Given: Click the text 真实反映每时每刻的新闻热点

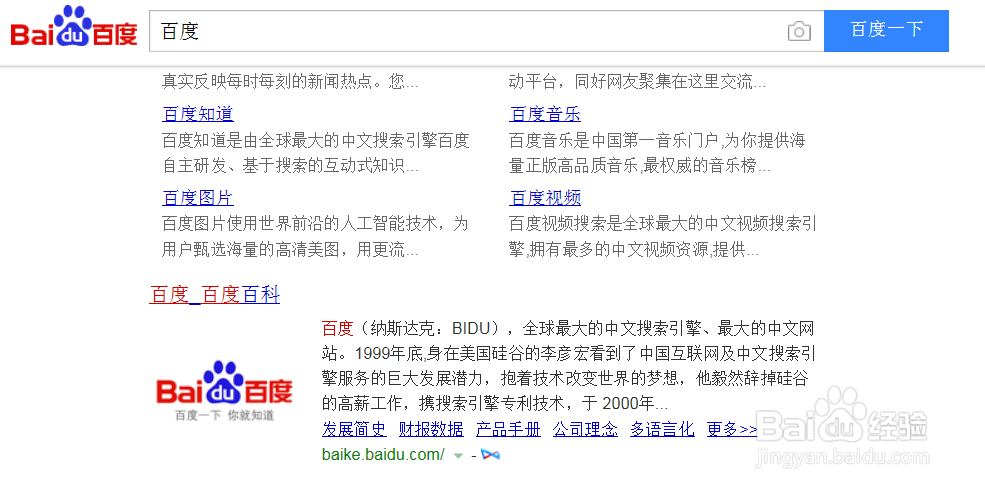Looking at the screenshot, I should [x=290, y=82].
